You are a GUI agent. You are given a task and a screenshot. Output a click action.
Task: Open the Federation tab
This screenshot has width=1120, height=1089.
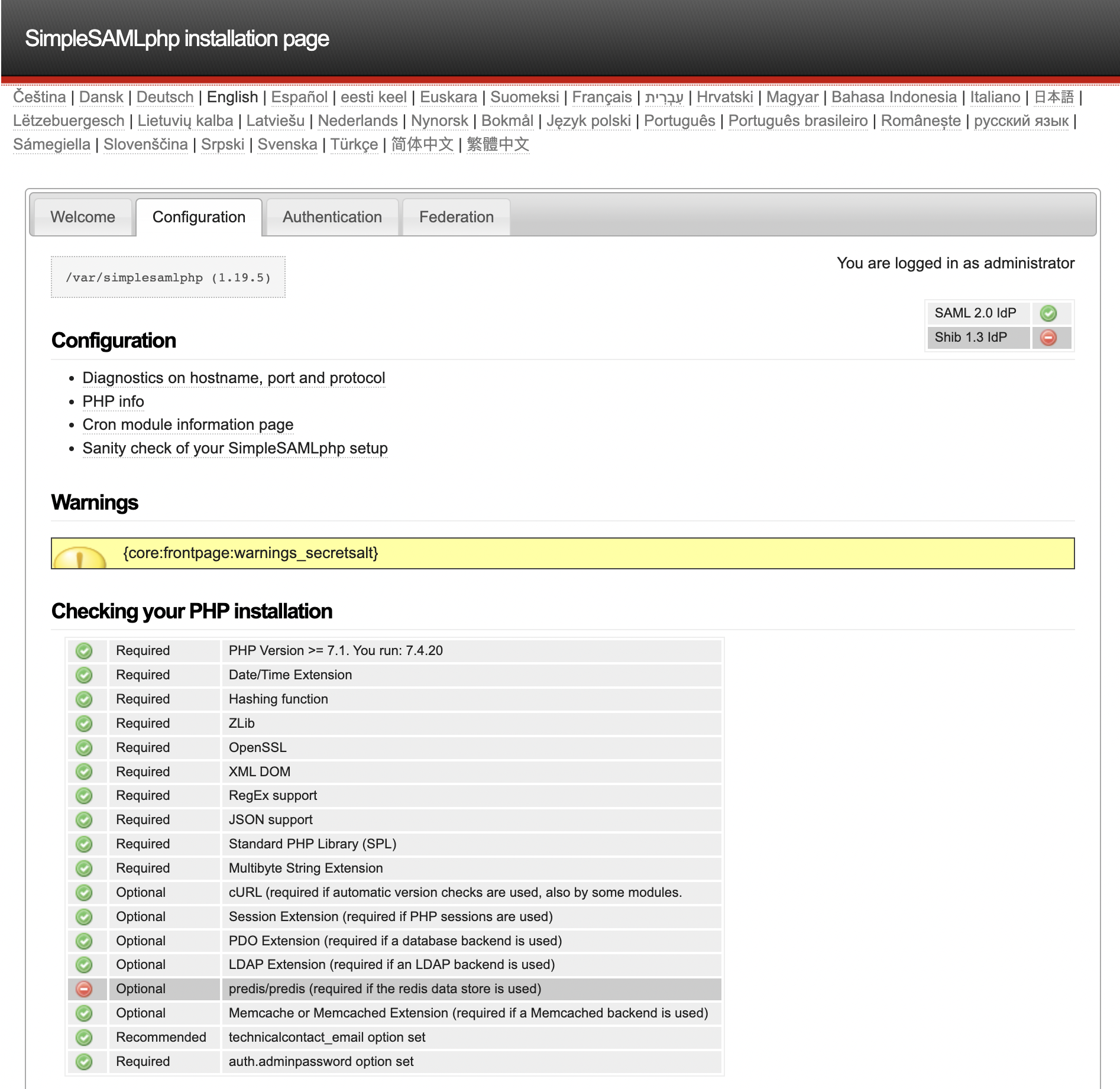click(x=456, y=217)
